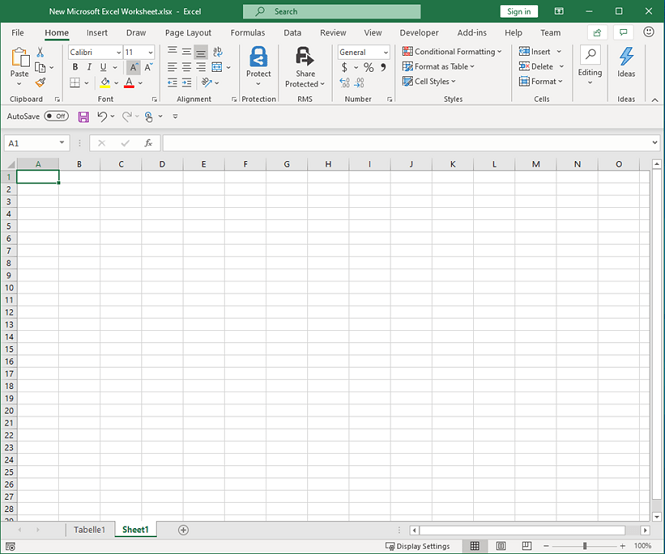Align text left
The width and height of the screenshot is (665, 554).
(172, 67)
